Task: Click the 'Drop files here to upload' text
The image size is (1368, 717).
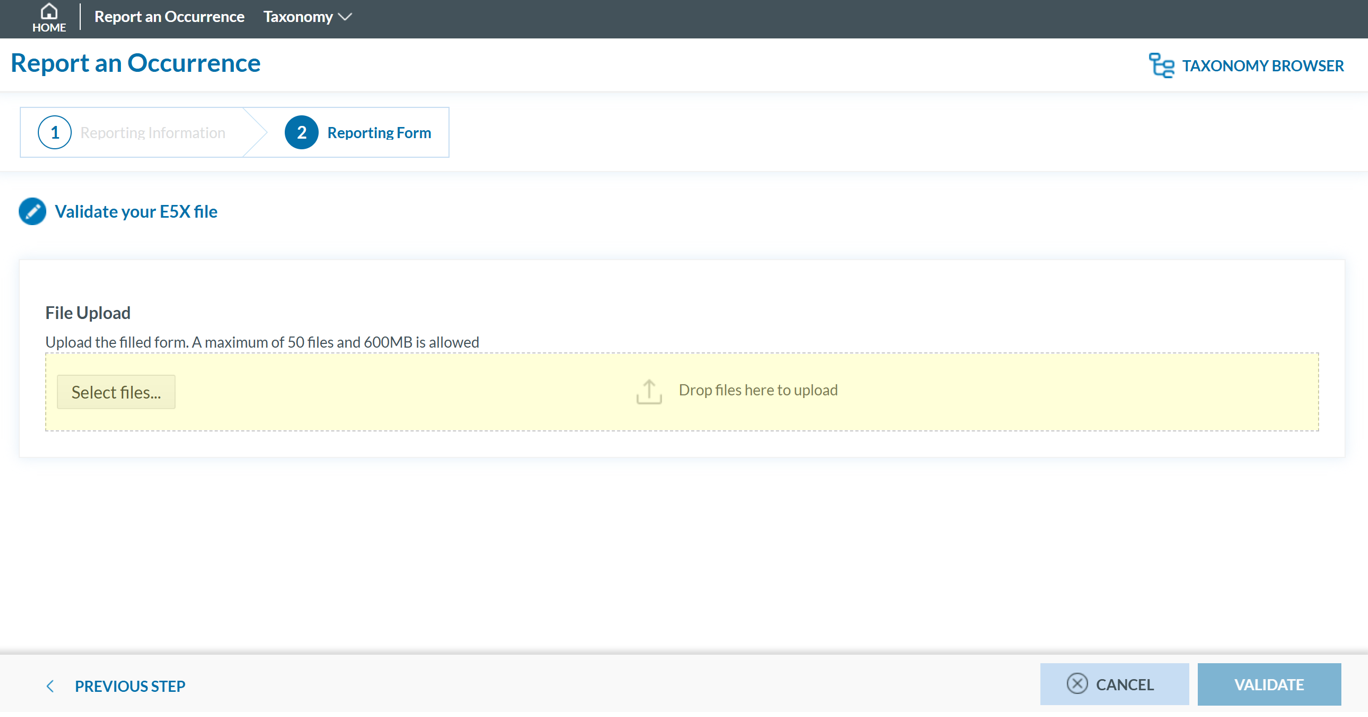Action: tap(758, 390)
